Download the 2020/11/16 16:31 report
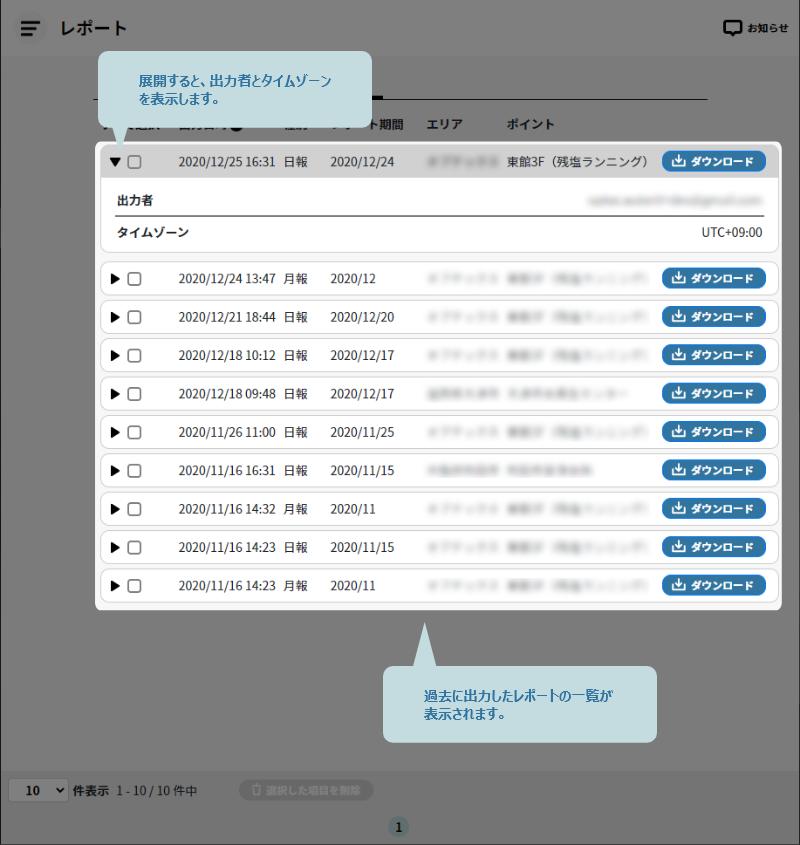 [713, 470]
